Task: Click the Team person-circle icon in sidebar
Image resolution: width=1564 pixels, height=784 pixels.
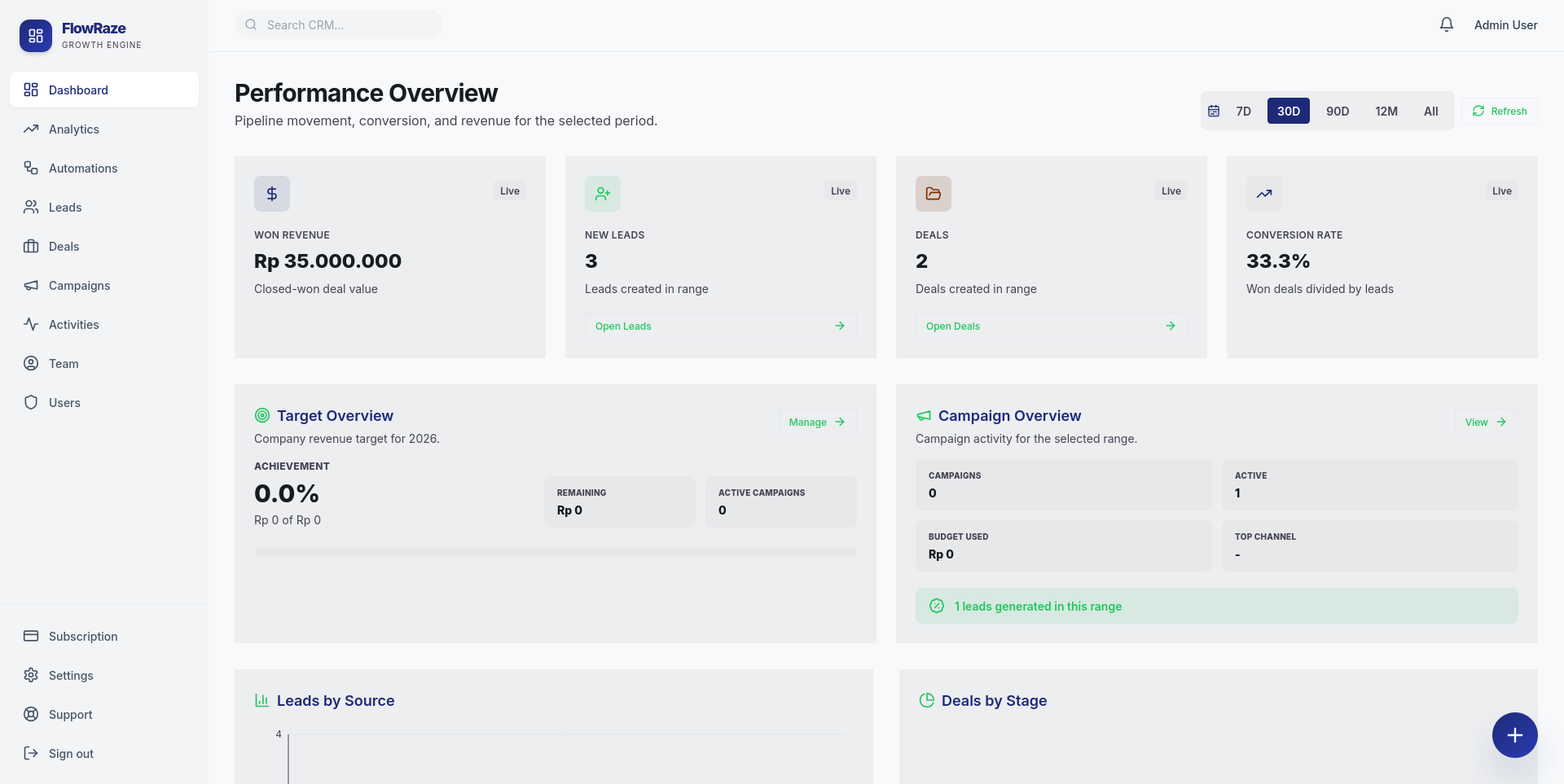Action: click(x=31, y=363)
